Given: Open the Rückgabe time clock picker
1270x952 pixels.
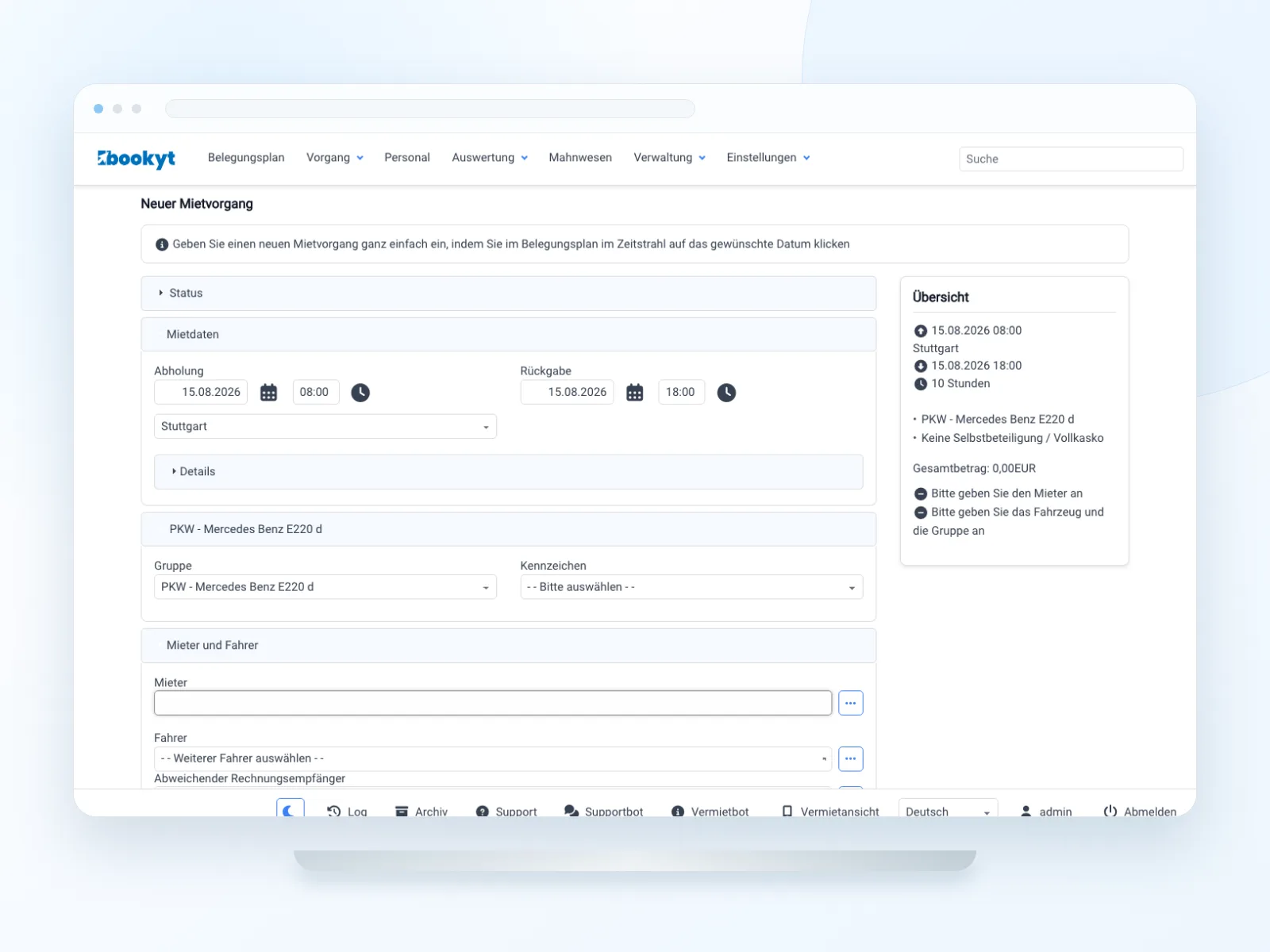Looking at the screenshot, I should (x=726, y=392).
